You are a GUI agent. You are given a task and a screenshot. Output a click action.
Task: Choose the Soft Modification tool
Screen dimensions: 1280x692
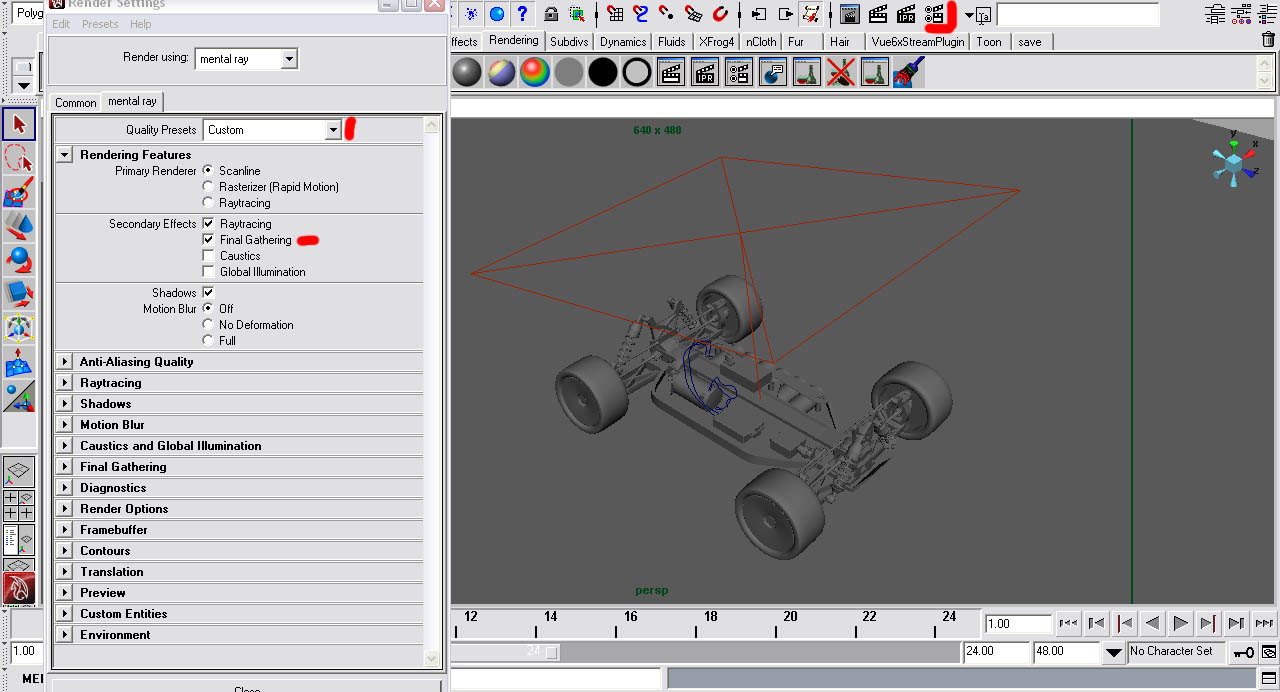click(x=19, y=362)
